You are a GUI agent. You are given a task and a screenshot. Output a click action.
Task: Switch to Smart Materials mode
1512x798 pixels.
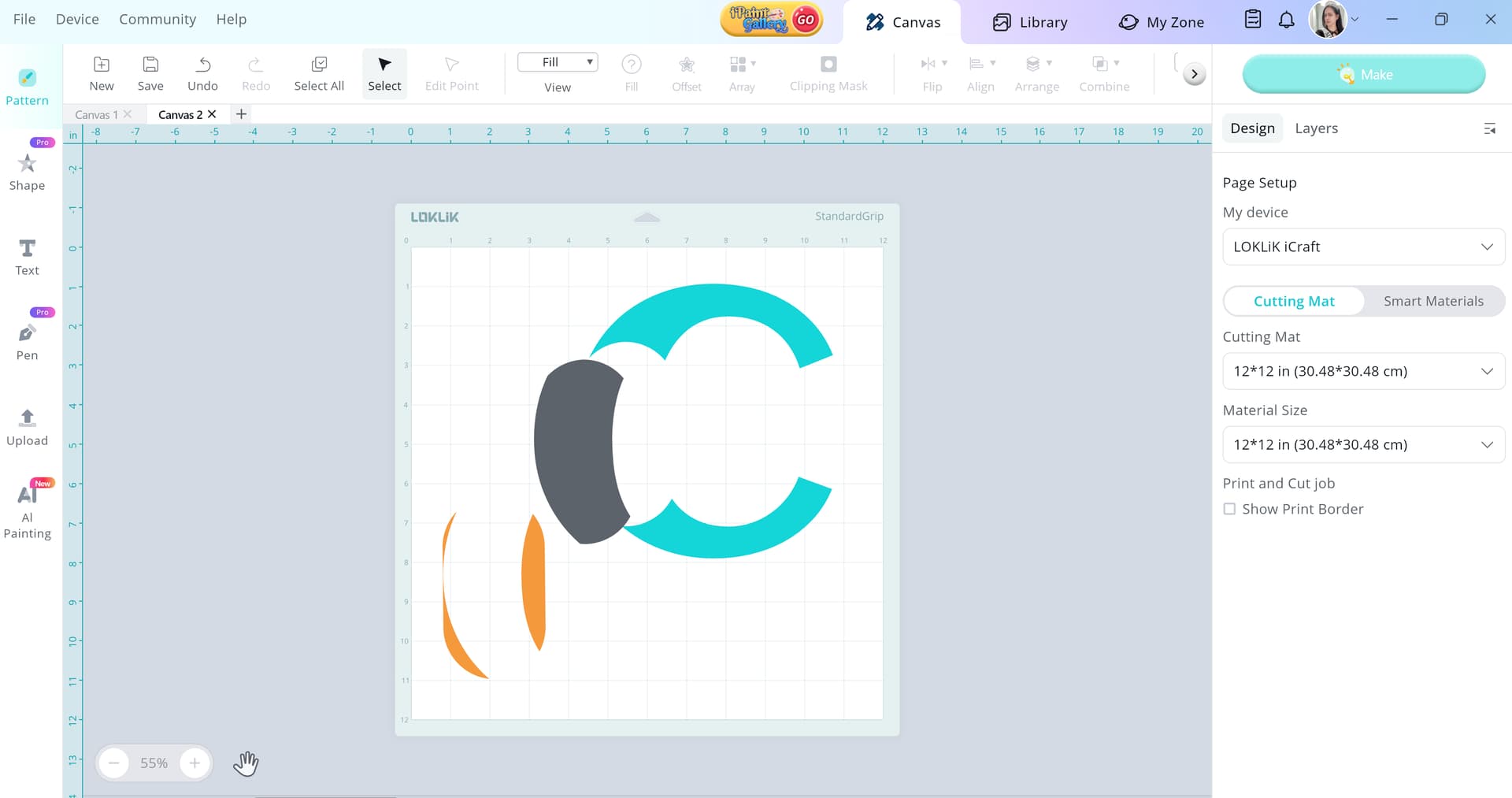point(1433,301)
